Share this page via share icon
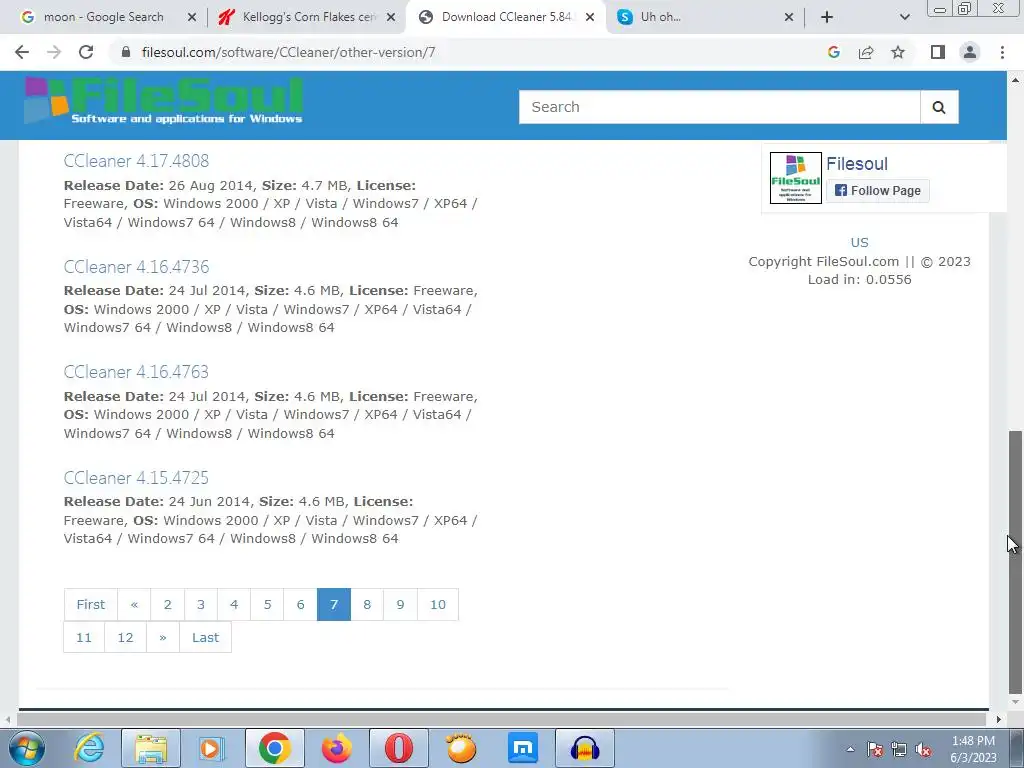 click(866, 52)
